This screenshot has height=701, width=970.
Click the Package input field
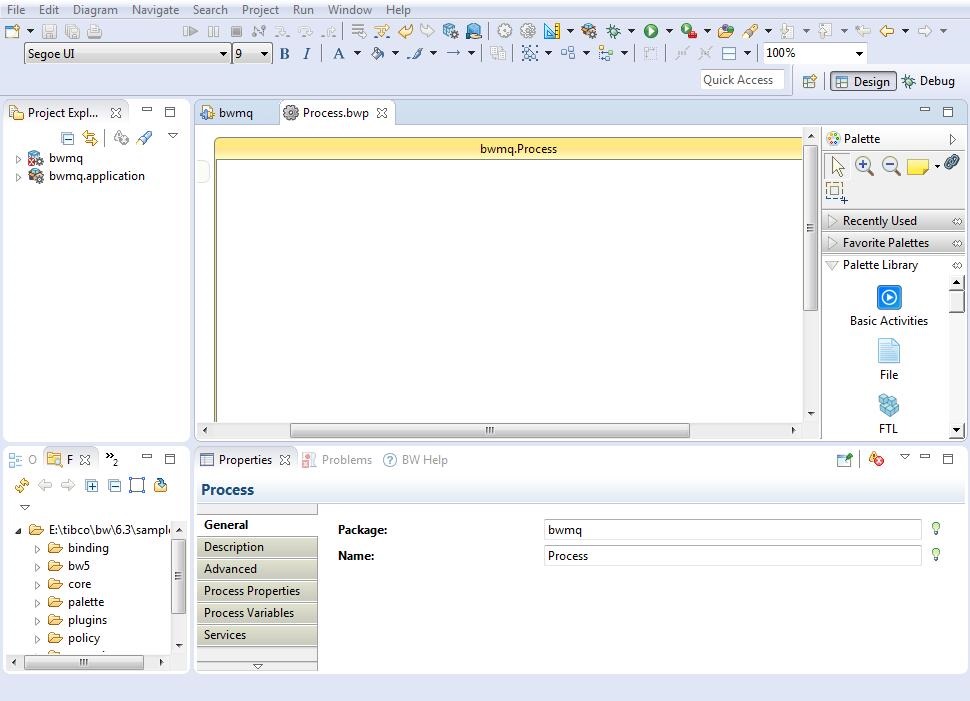click(732, 530)
